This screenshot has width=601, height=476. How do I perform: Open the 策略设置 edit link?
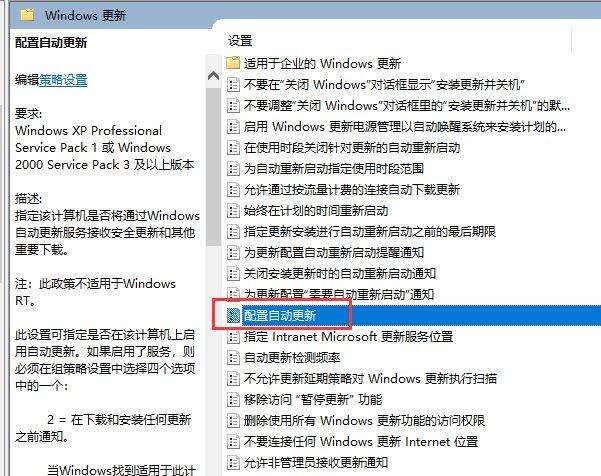pyautogui.click(x=63, y=80)
